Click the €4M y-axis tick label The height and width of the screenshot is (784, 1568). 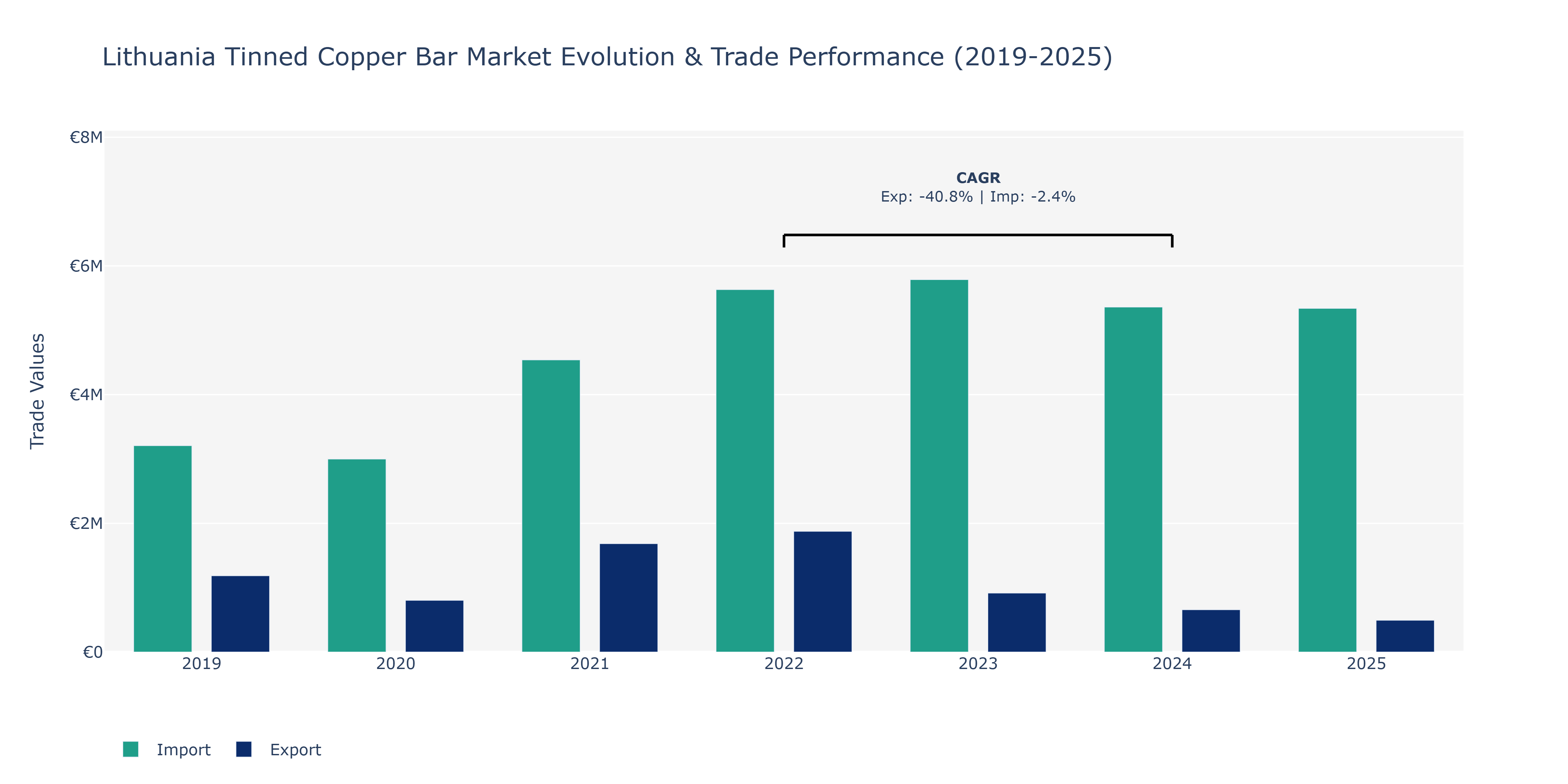coord(86,395)
